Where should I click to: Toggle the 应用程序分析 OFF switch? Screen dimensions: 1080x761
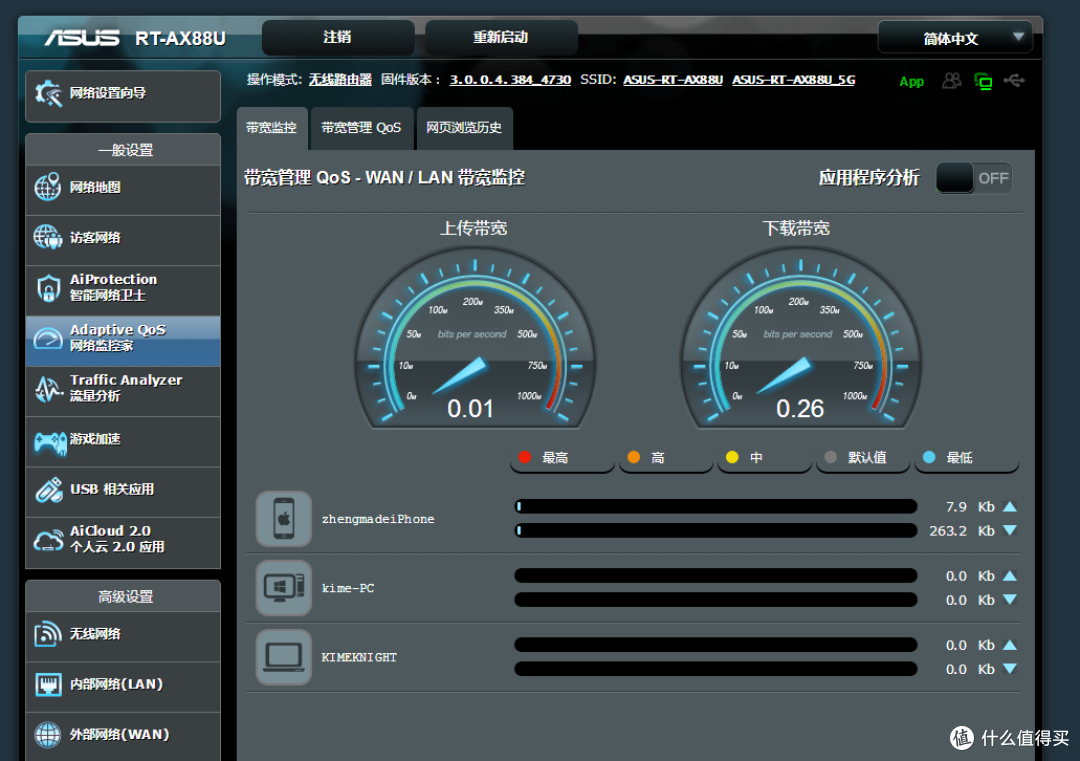click(x=973, y=178)
